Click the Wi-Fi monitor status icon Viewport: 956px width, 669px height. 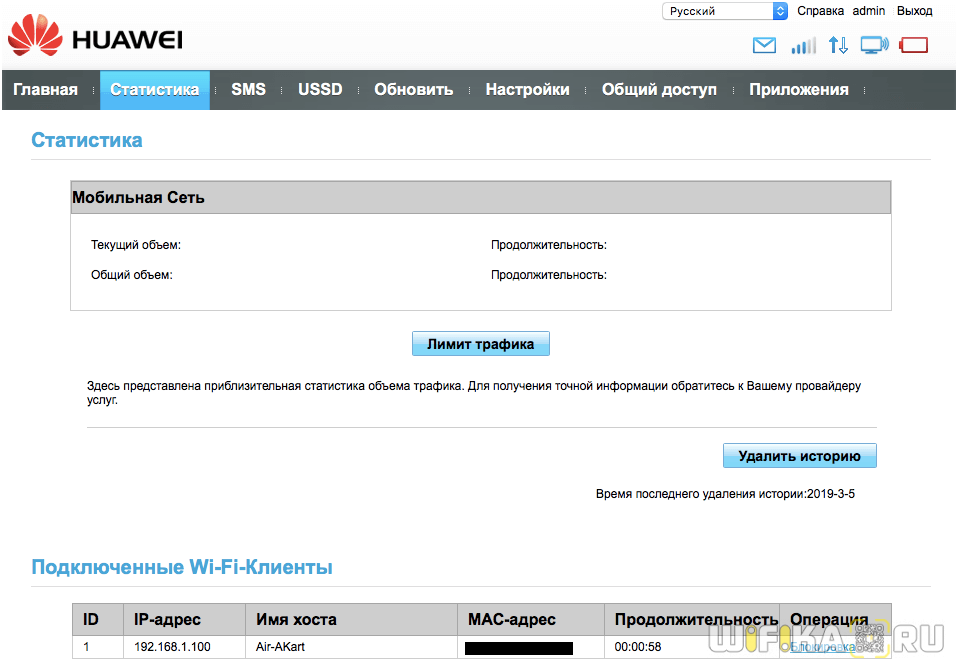point(875,45)
